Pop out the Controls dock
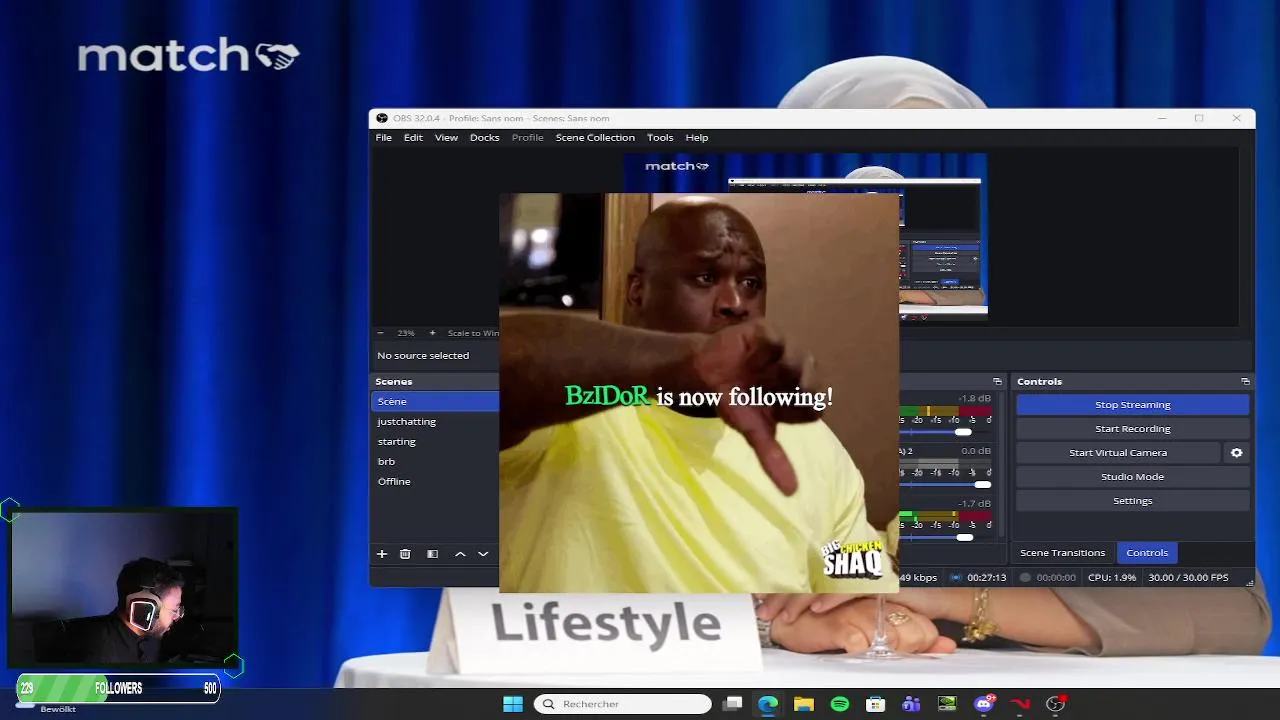1280x720 pixels. [x=1245, y=381]
